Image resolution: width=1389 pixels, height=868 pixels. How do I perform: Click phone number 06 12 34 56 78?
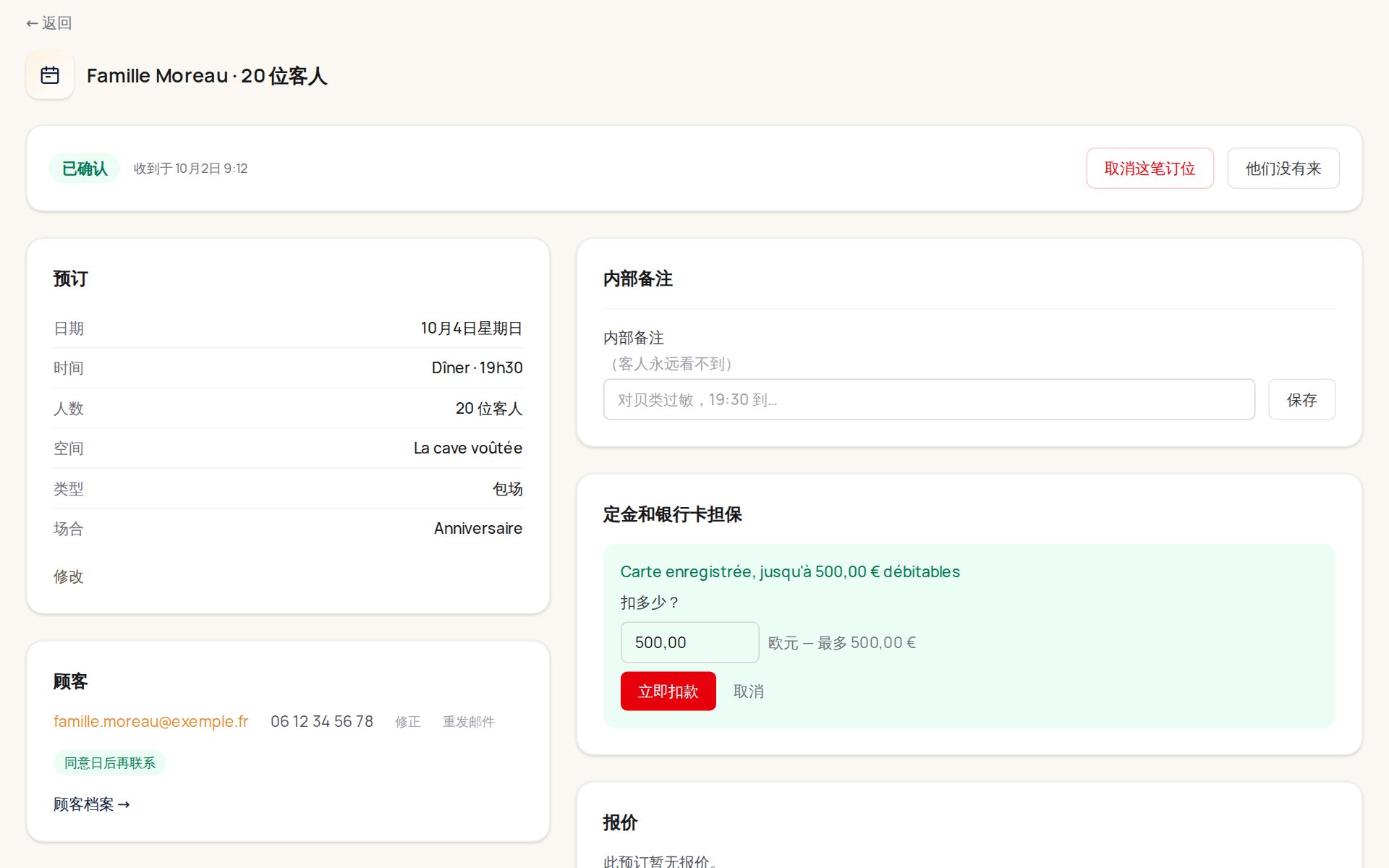point(322,721)
